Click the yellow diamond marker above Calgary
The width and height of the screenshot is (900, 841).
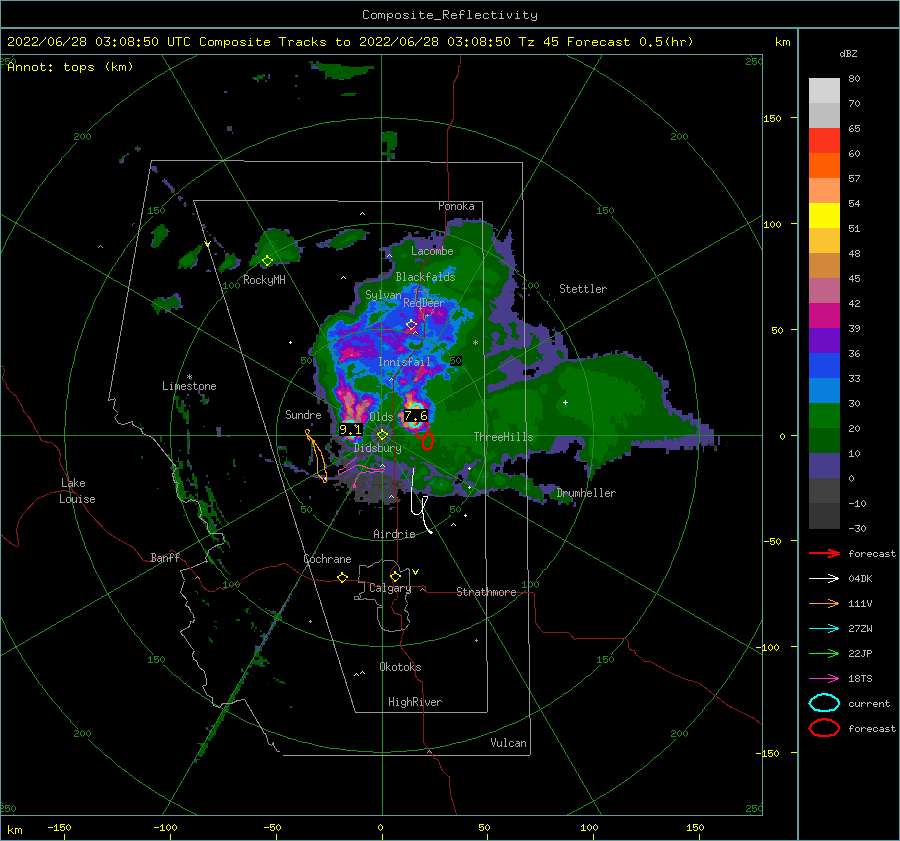point(395,576)
